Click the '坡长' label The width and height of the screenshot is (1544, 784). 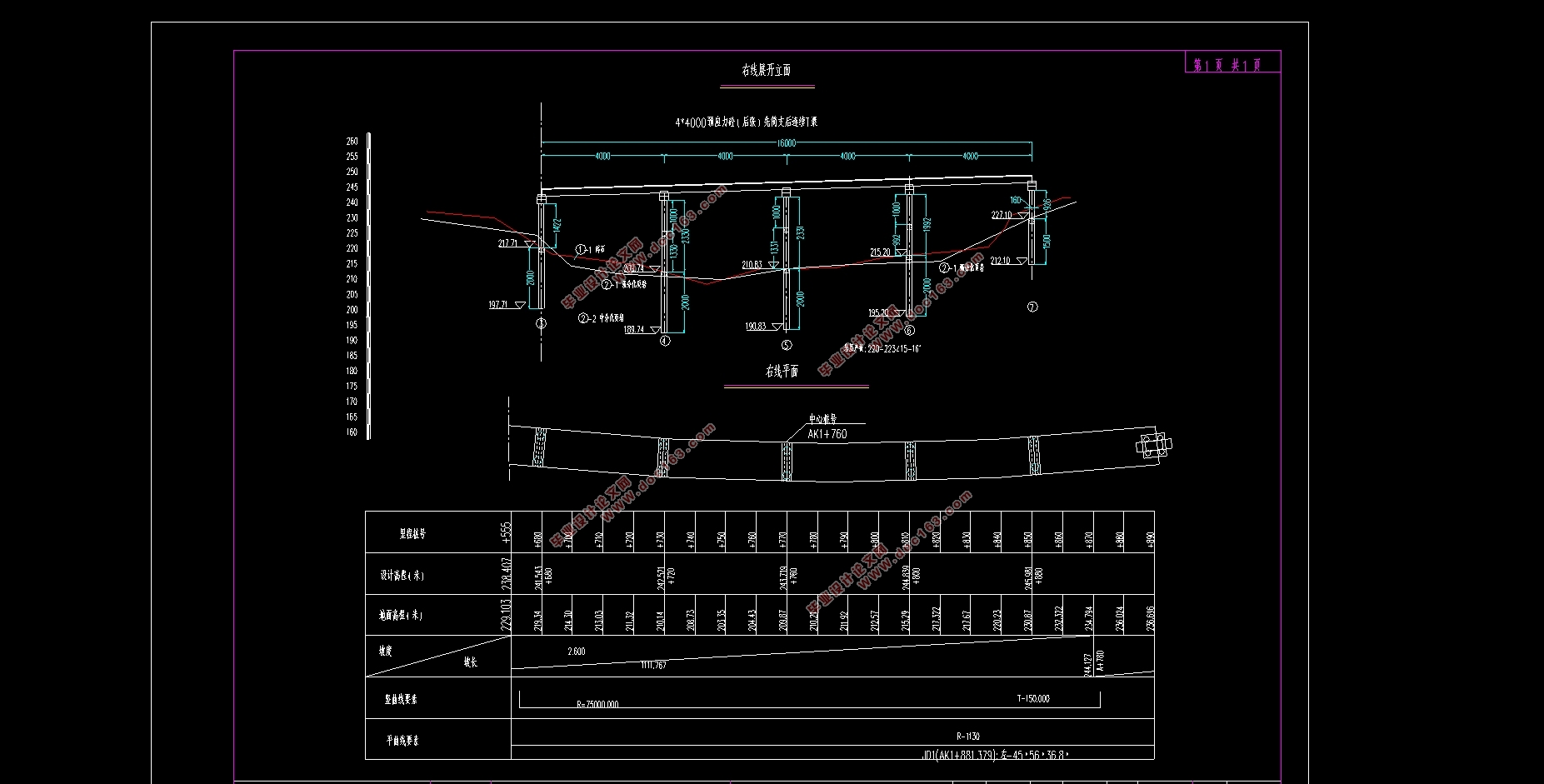[471, 663]
